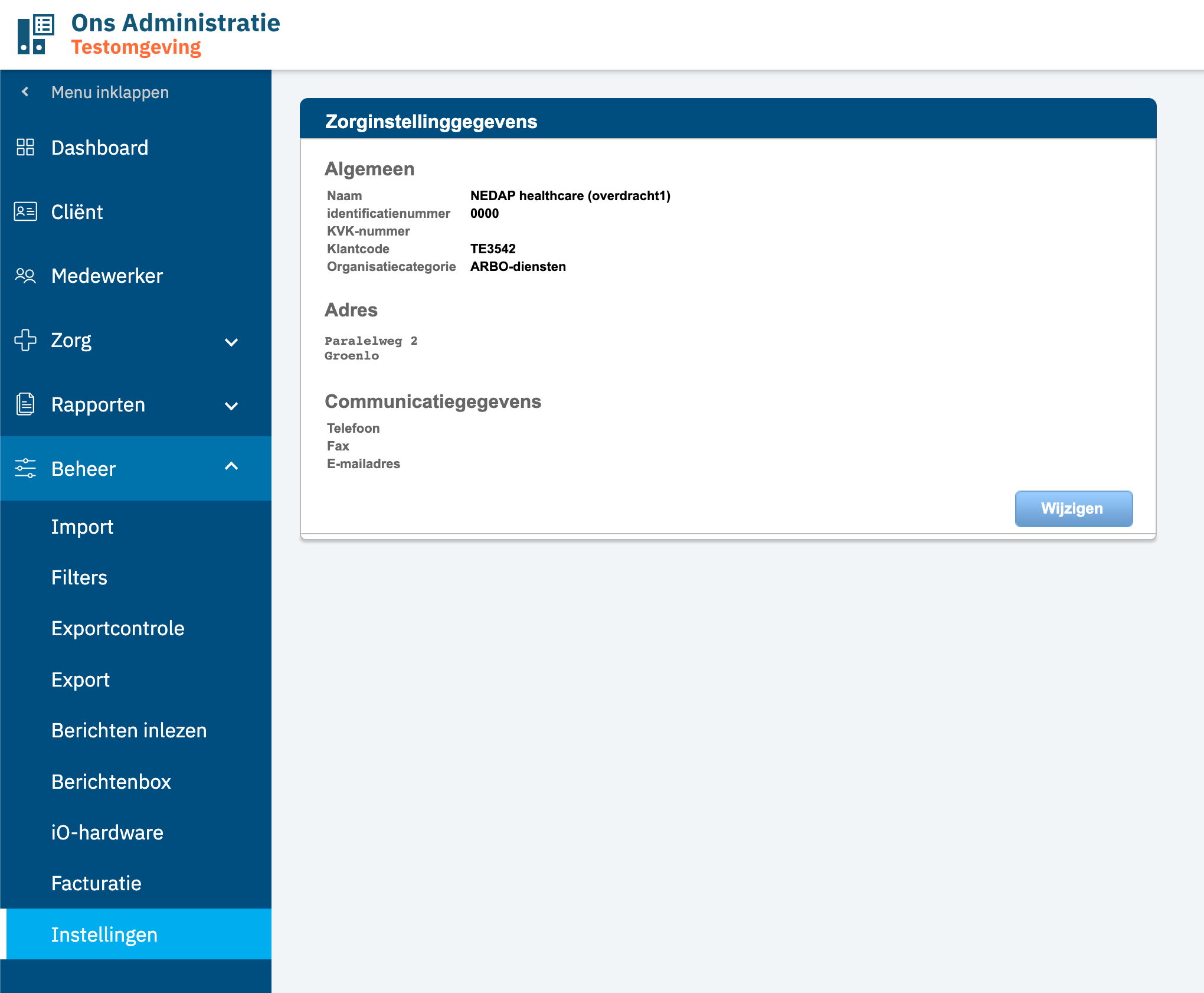Collapse the Beheer submenu chevron
Image resolution: width=1204 pixels, height=993 pixels.
click(x=231, y=466)
